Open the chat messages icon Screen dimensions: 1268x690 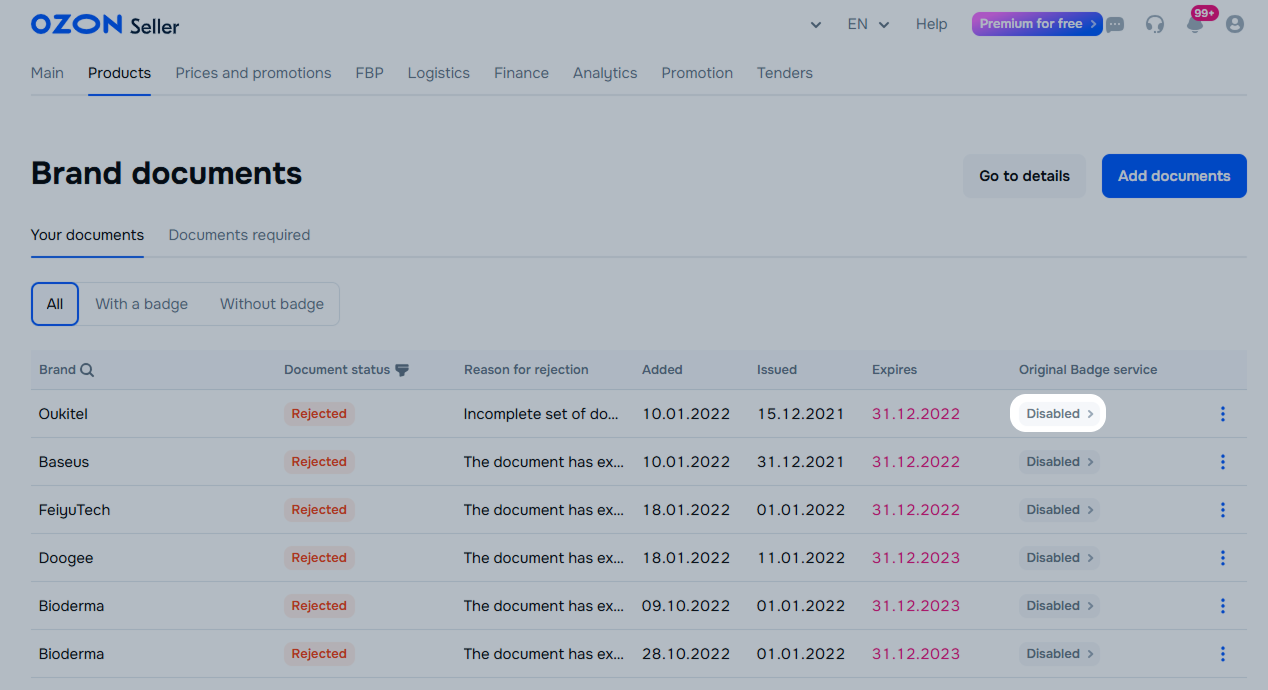tap(1115, 24)
